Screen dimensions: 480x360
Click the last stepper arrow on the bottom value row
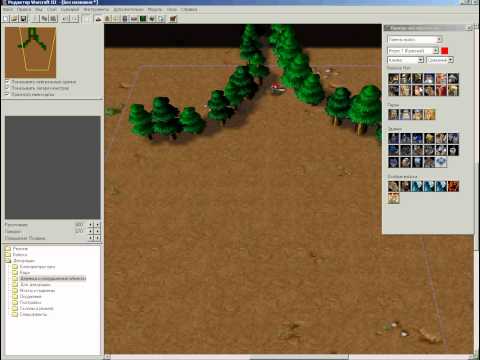click(x=97, y=238)
